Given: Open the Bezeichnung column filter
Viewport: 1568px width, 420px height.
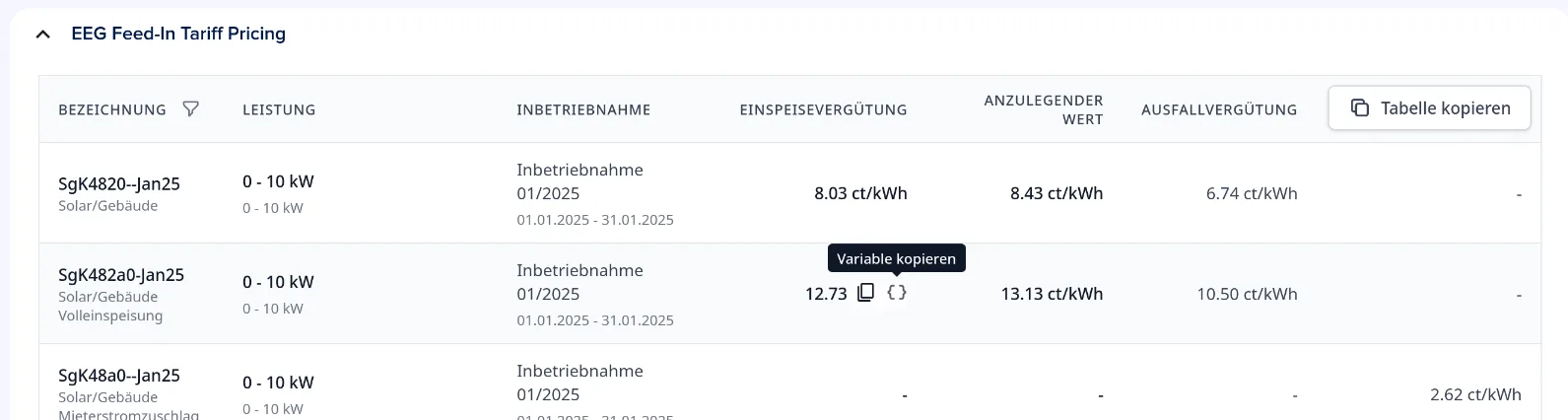Looking at the screenshot, I should coord(191,109).
